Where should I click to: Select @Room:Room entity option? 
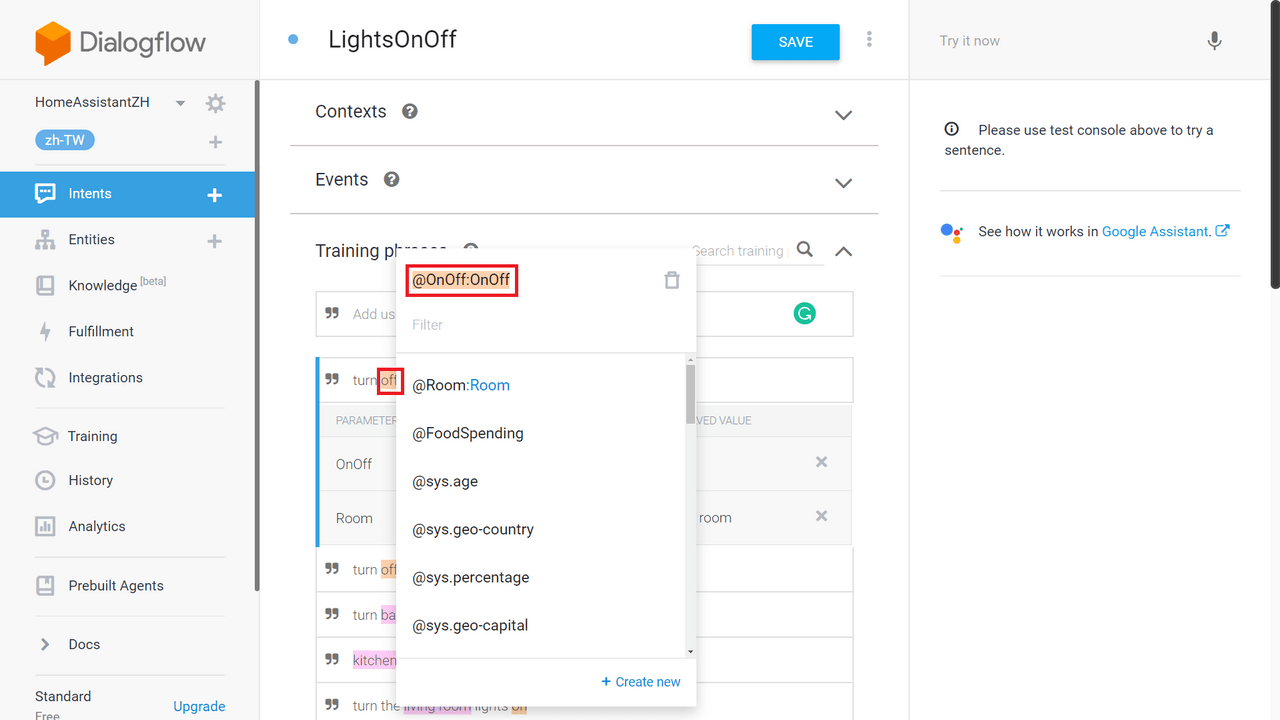click(541, 385)
